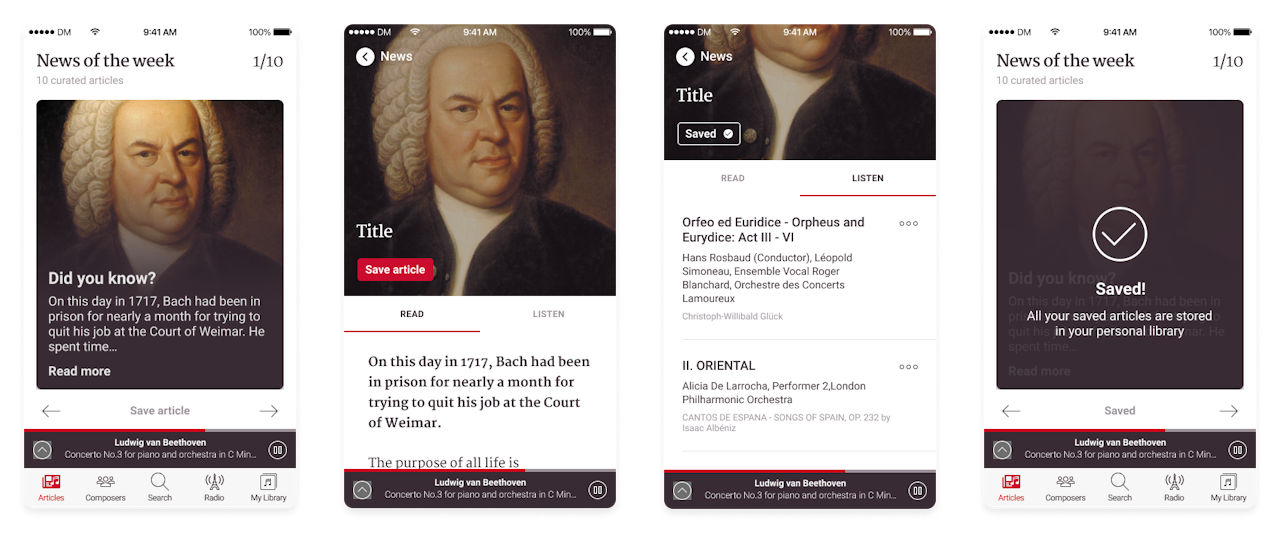This screenshot has height=533, width=1280.
Task: Open three-dot menu for II. ORIENTAL track
Action: (908, 366)
